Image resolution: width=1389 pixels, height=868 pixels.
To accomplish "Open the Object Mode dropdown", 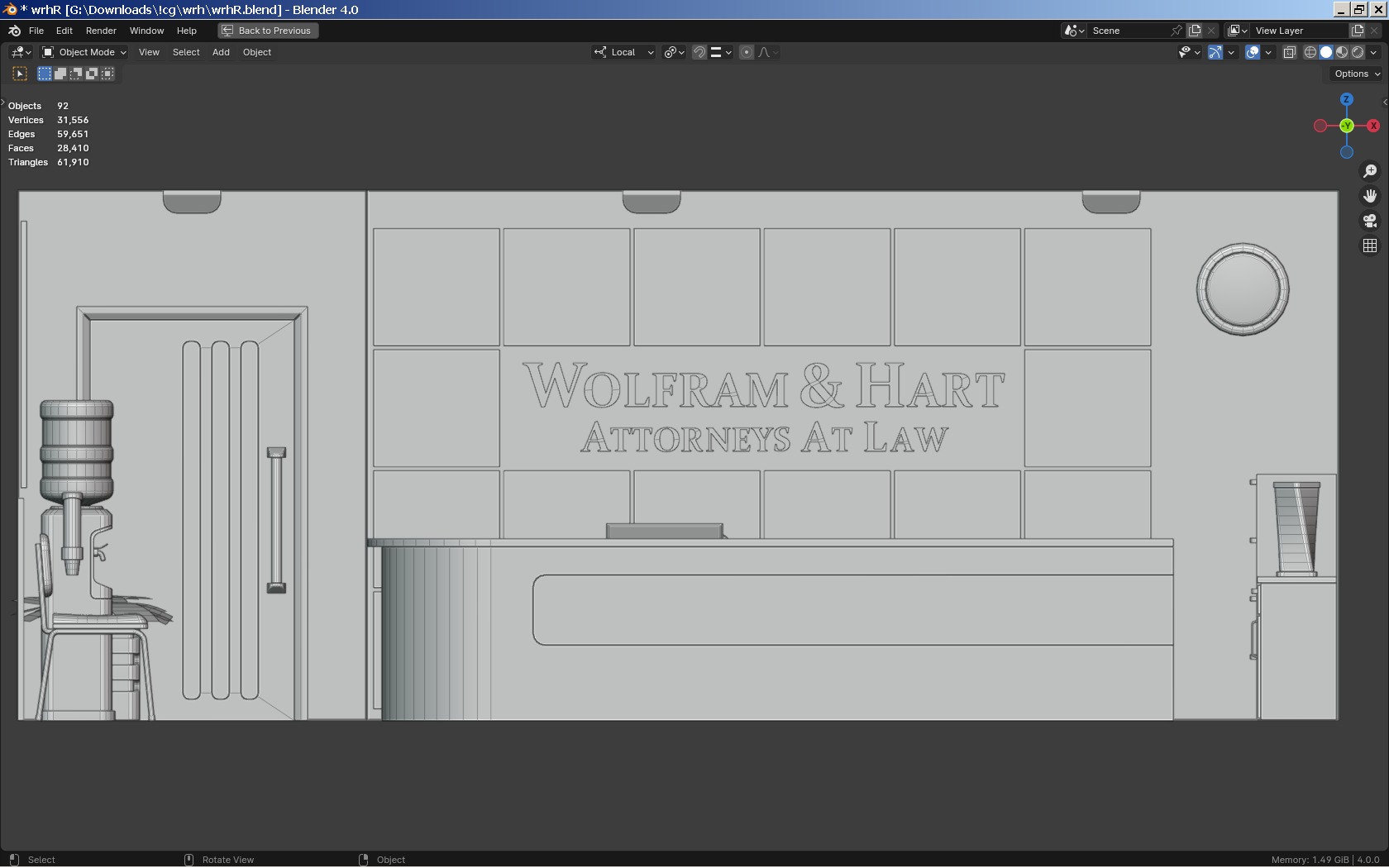I will pyautogui.click(x=84, y=52).
